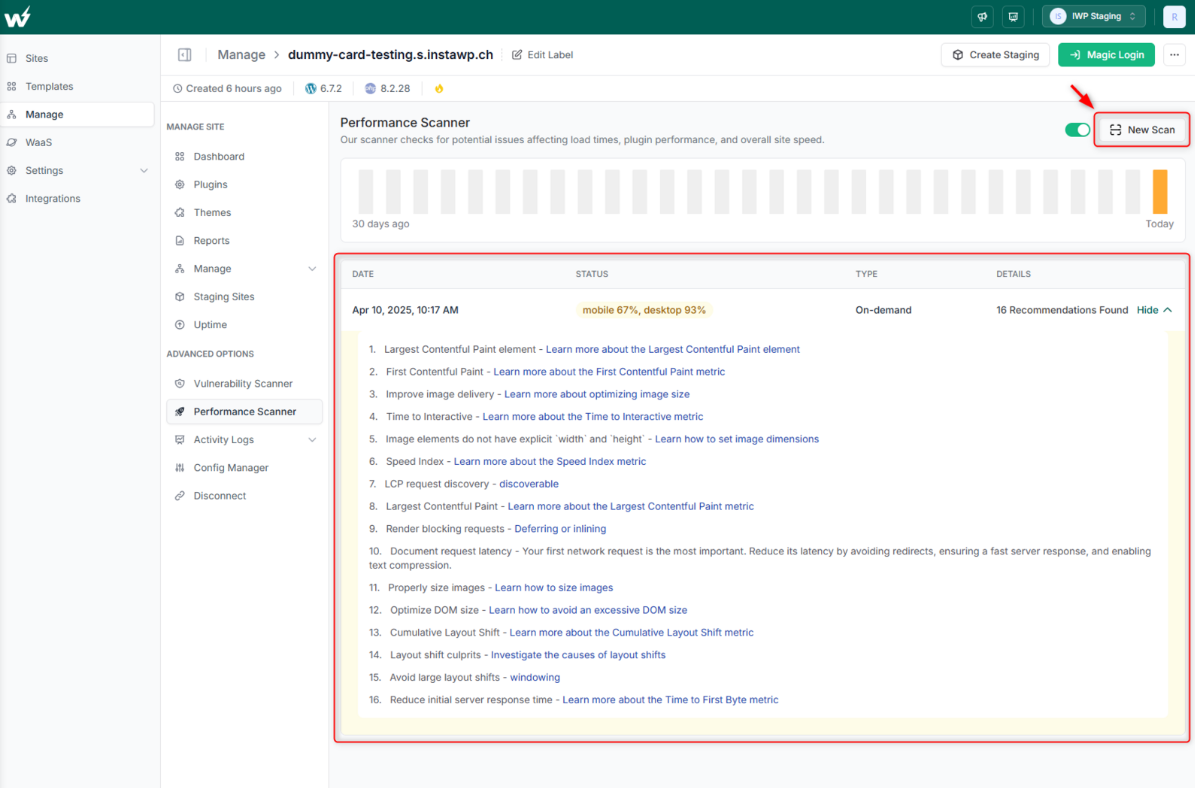
Task: Open link about Time to First Byte
Action: 670,700
